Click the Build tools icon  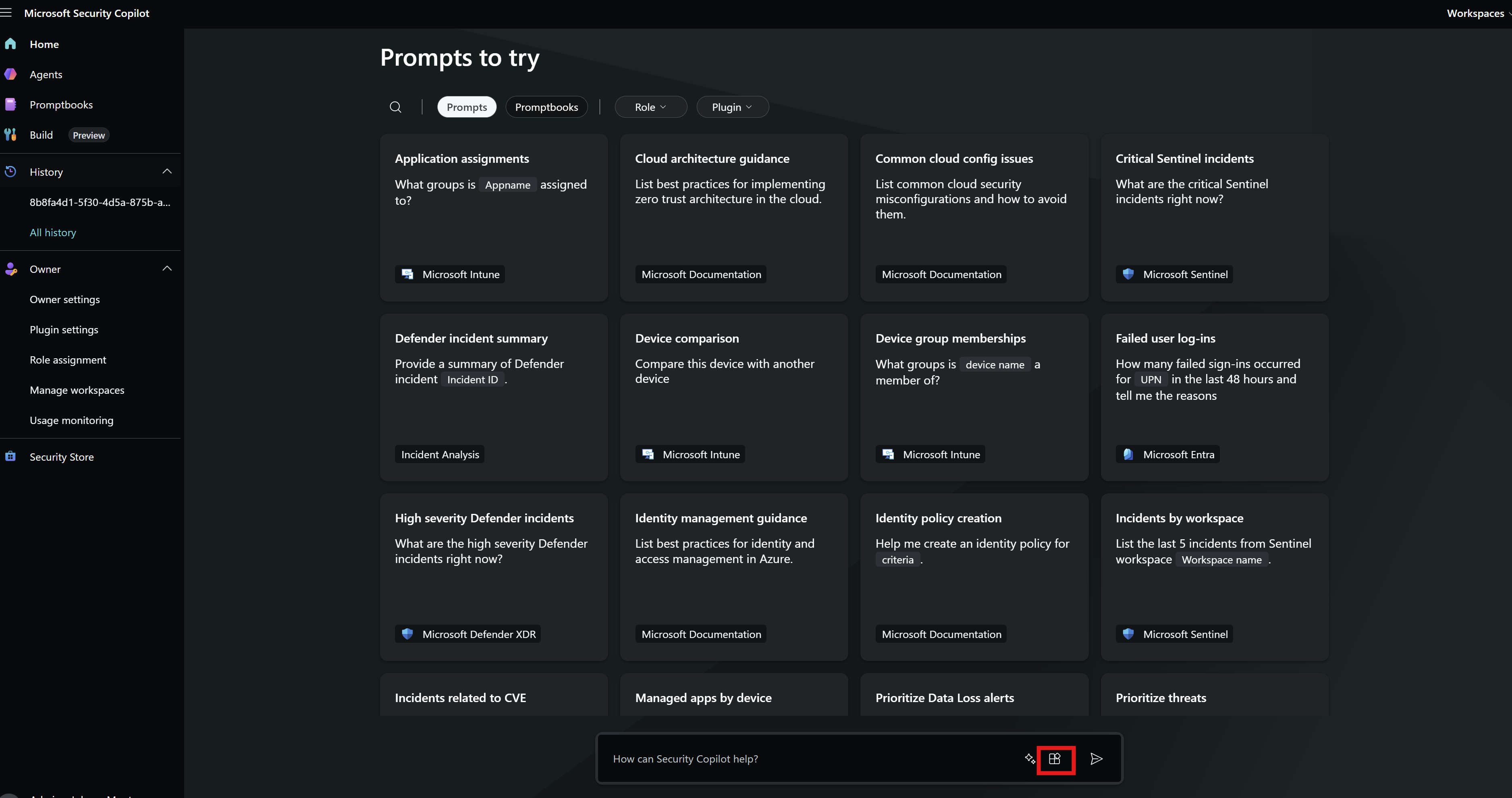click(10, 135)
